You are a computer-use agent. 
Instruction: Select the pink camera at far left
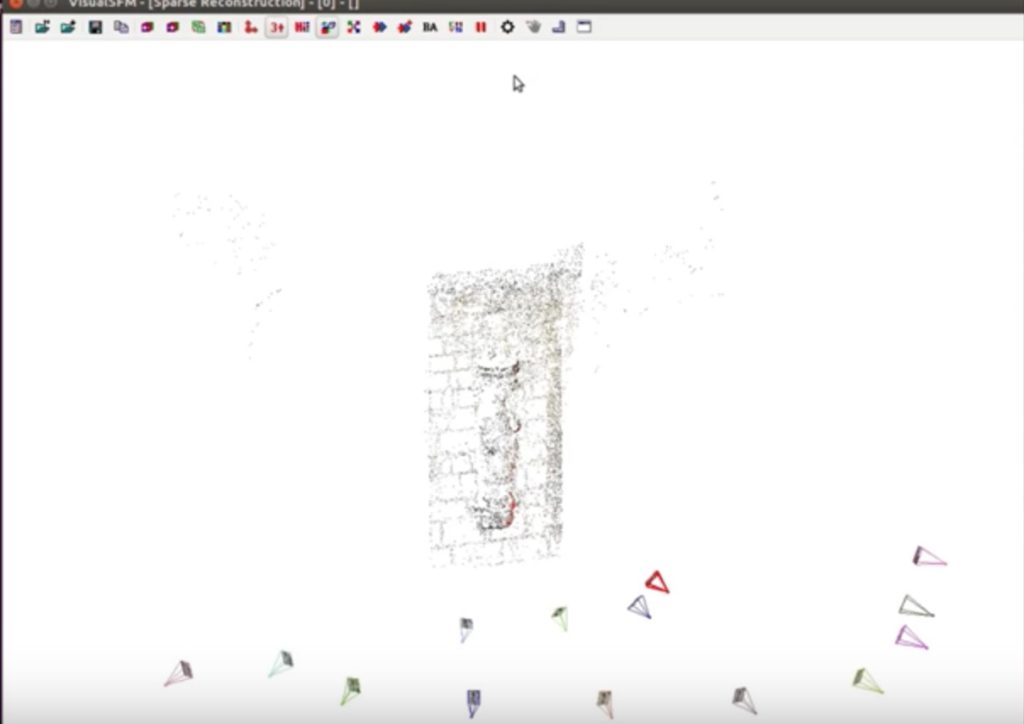coord(179,673)
